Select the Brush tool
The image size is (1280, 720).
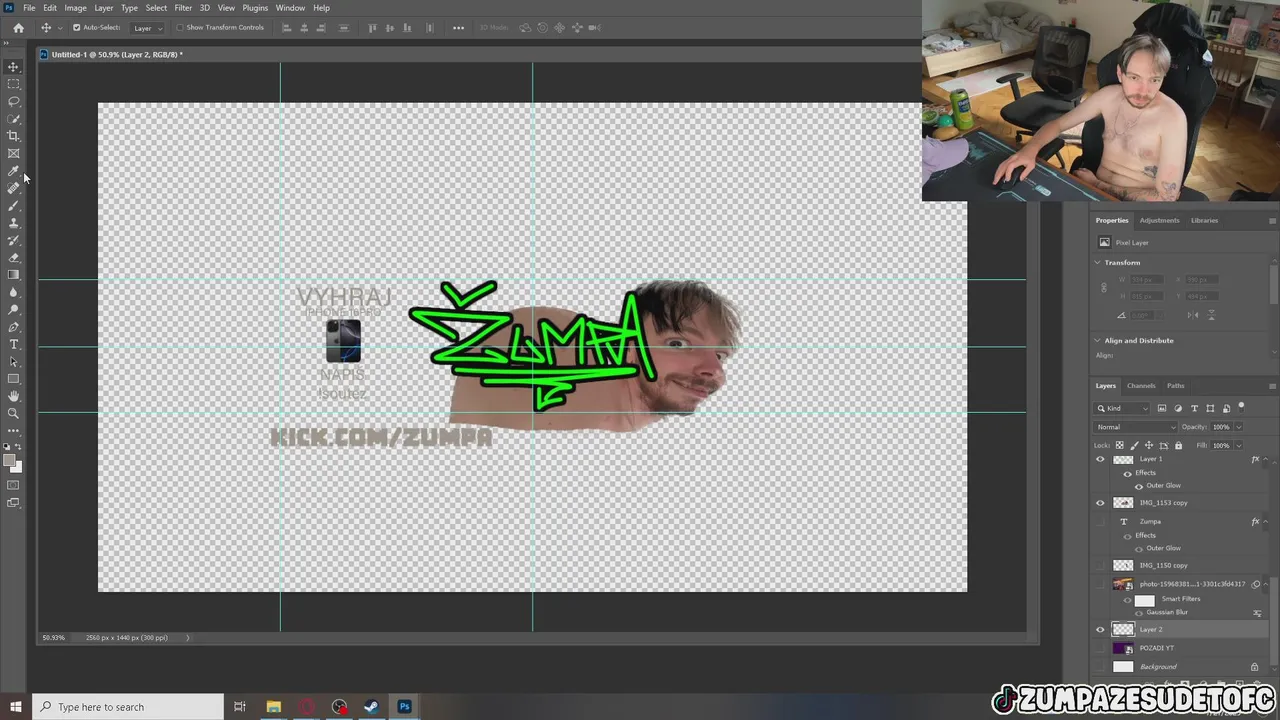[13, 205]
